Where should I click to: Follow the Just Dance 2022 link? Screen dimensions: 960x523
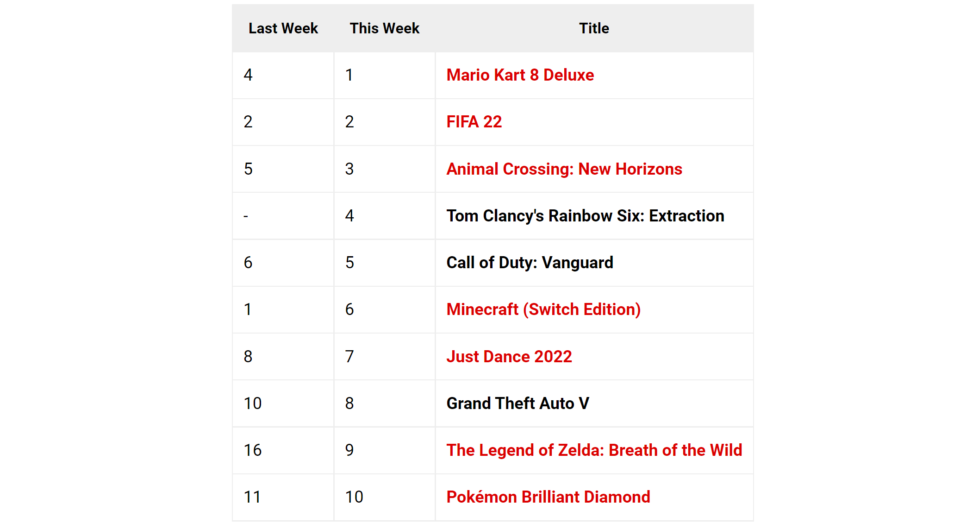click(509, 356)
